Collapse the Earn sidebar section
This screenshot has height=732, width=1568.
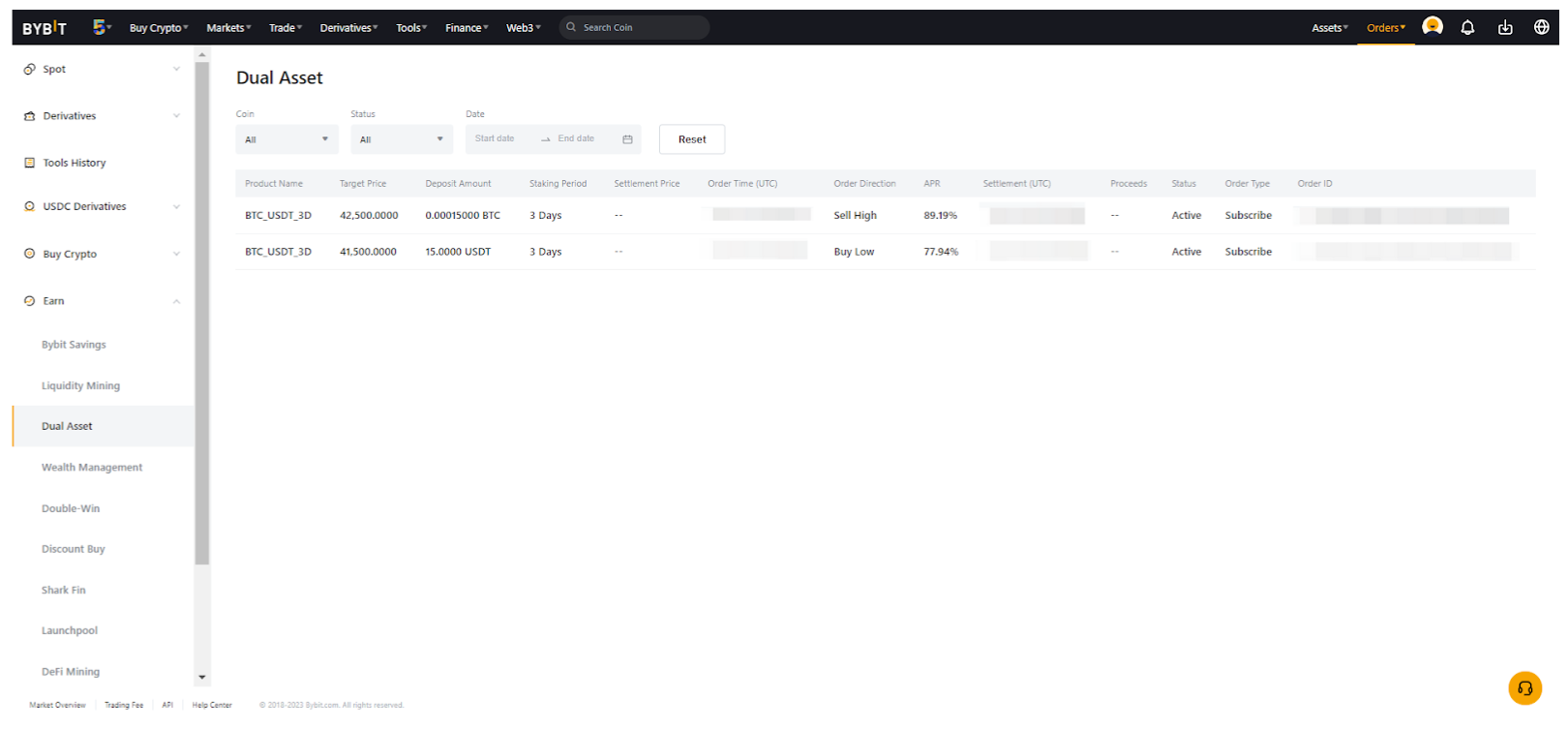tap(176, 301)
